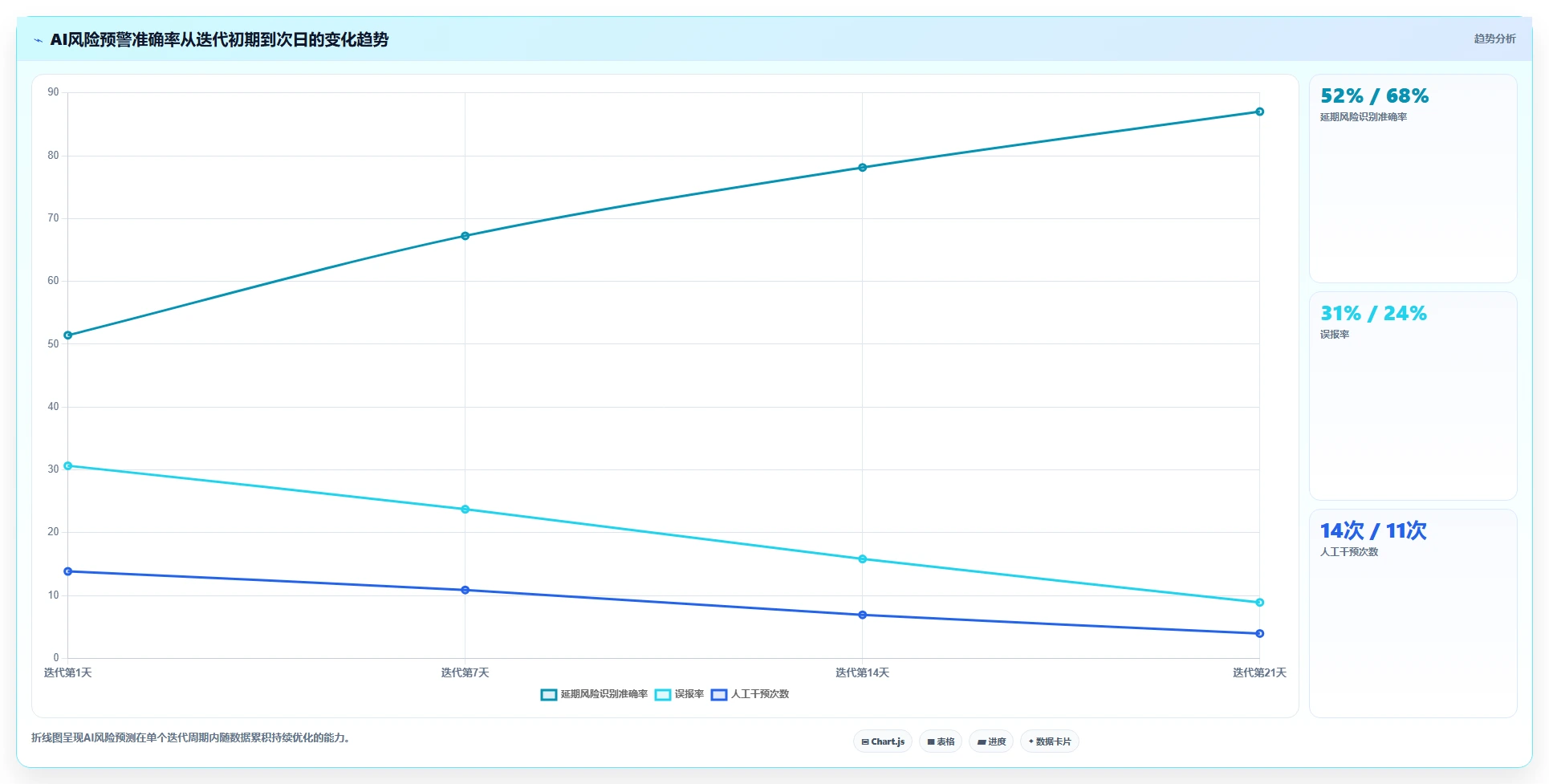
Task: Click the 人工干预次数 card label
Action: (x=1349, y=552)
